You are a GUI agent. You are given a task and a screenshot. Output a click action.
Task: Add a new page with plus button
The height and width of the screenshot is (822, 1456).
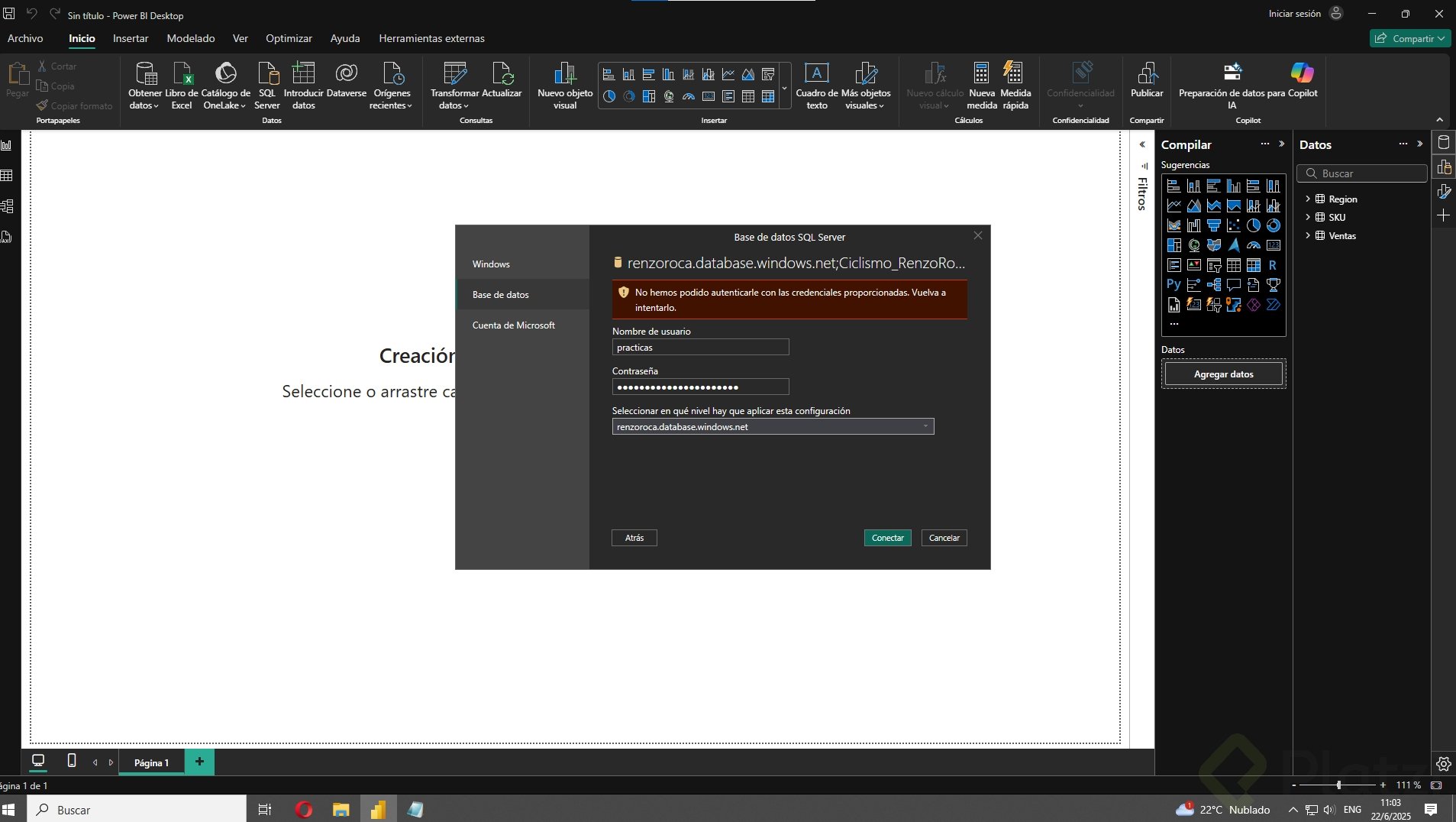tap(199, 762)
